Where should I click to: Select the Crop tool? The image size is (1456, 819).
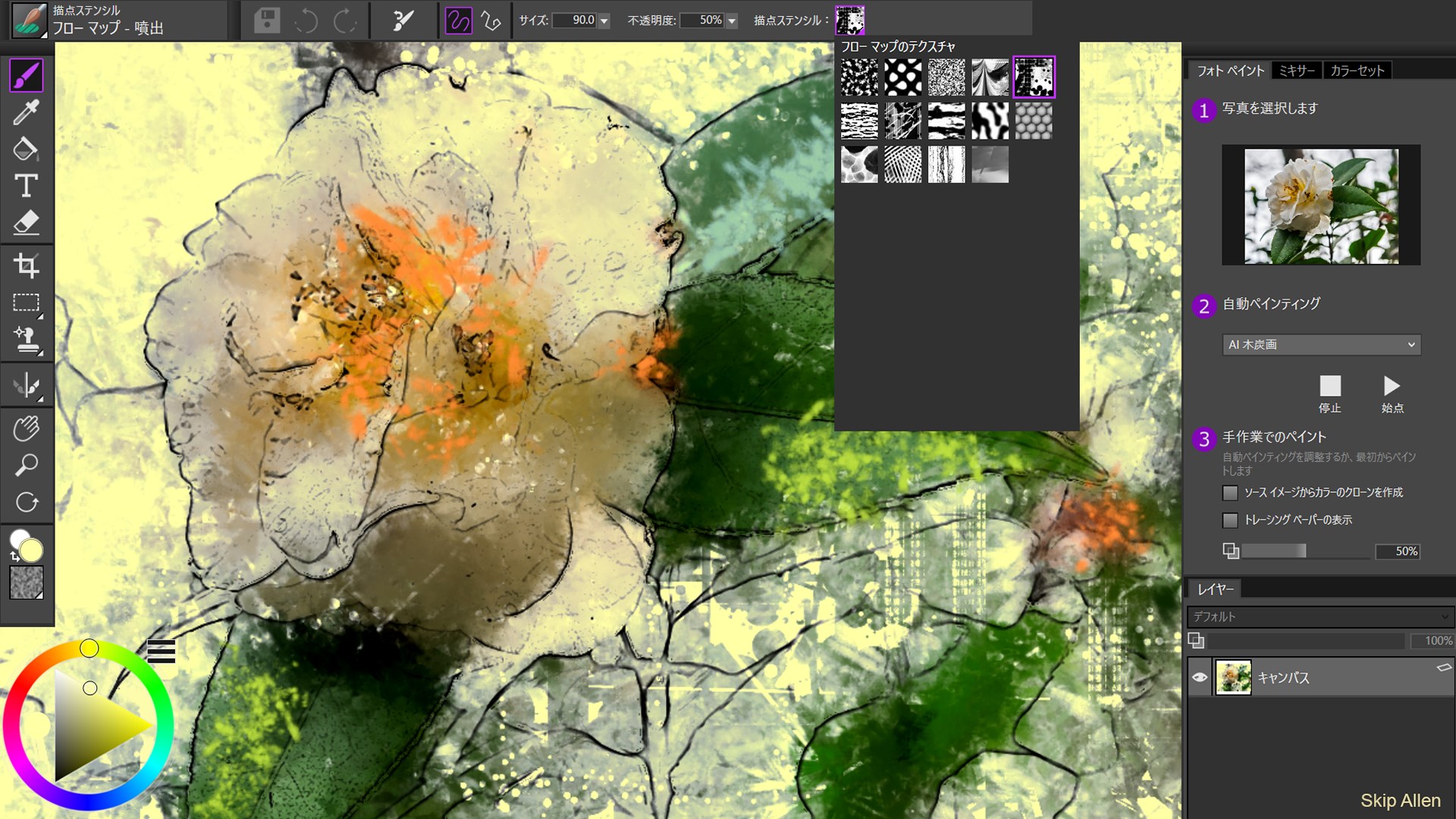click(27, 265)
